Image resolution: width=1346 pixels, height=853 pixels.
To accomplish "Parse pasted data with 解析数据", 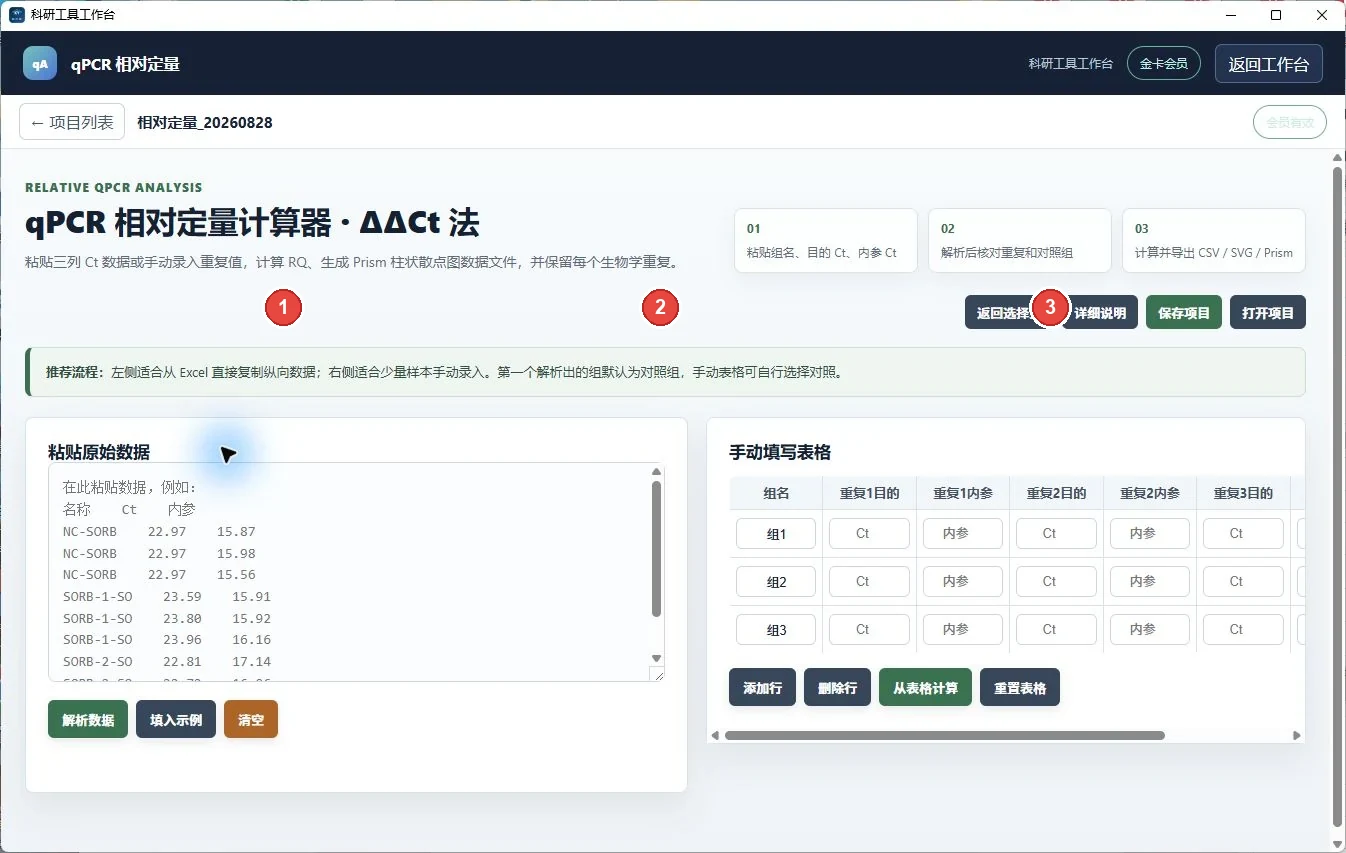I will point(88,719).
